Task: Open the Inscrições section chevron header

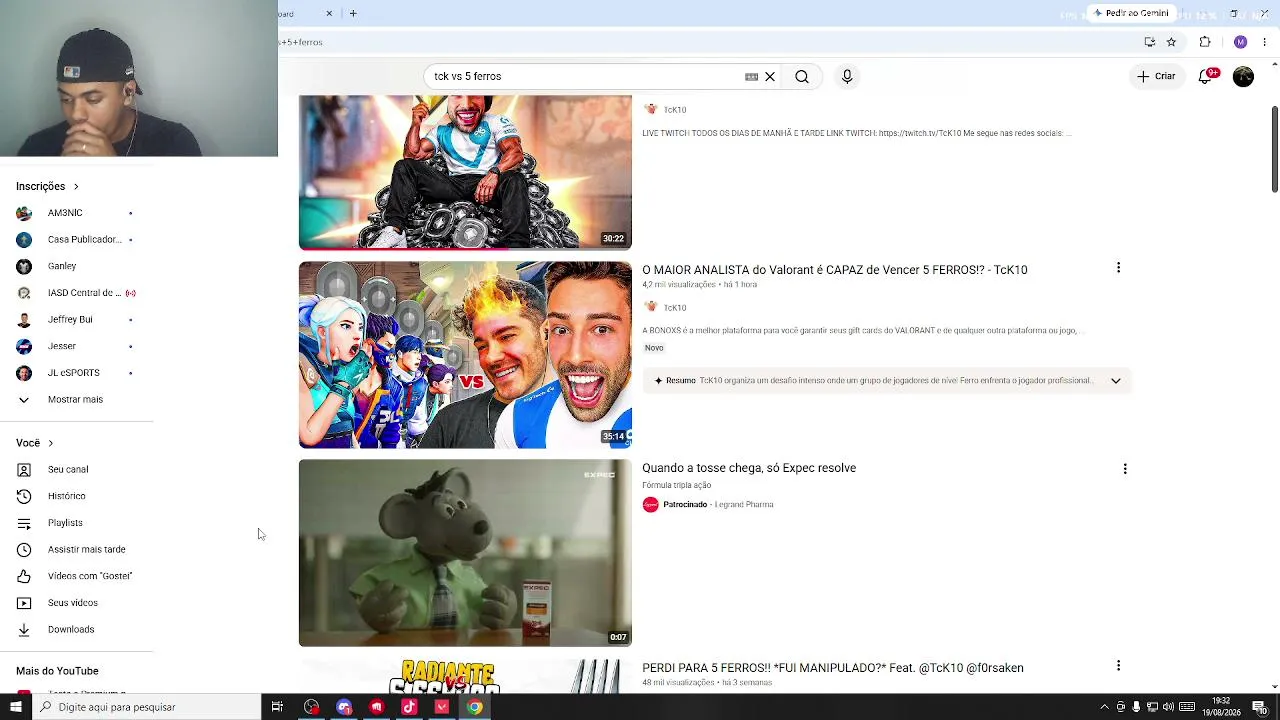Action: [x=48, y=186]
